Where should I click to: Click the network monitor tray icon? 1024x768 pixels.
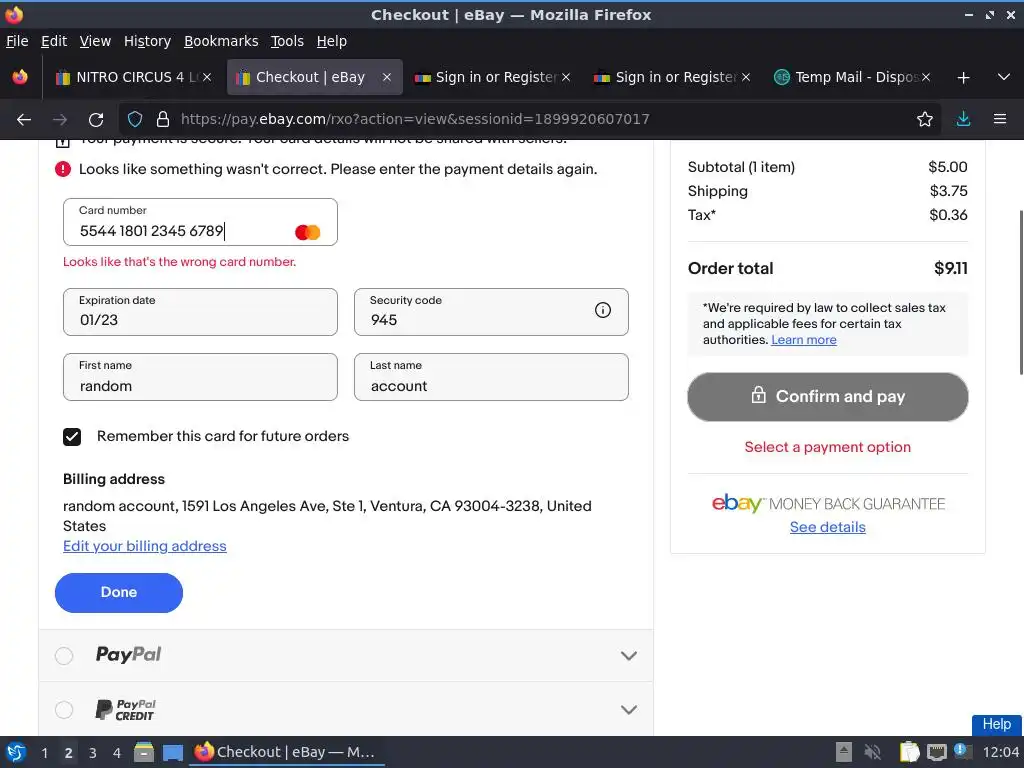tap(936, 752)
